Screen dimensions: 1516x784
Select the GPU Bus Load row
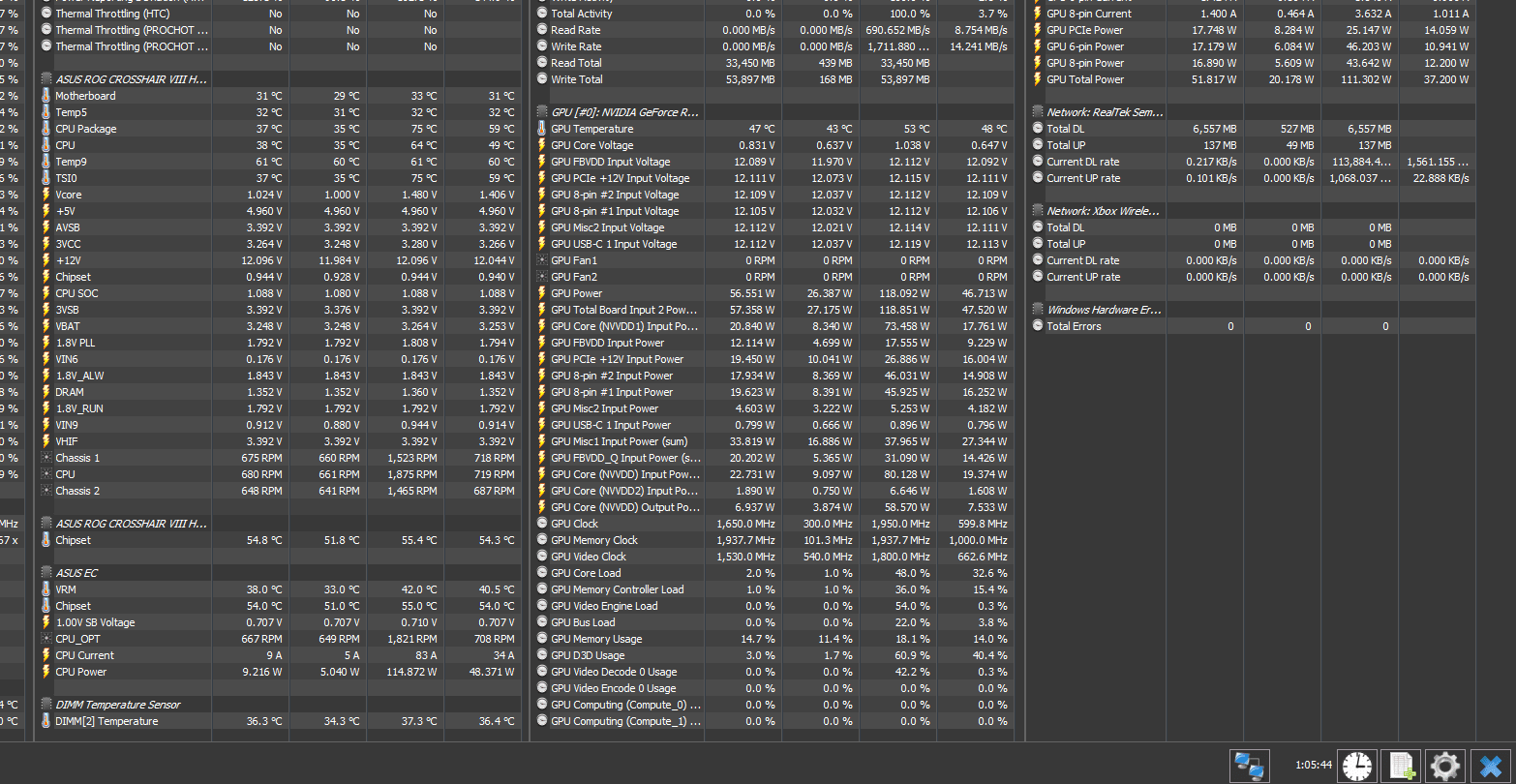(x=773, y=622)
